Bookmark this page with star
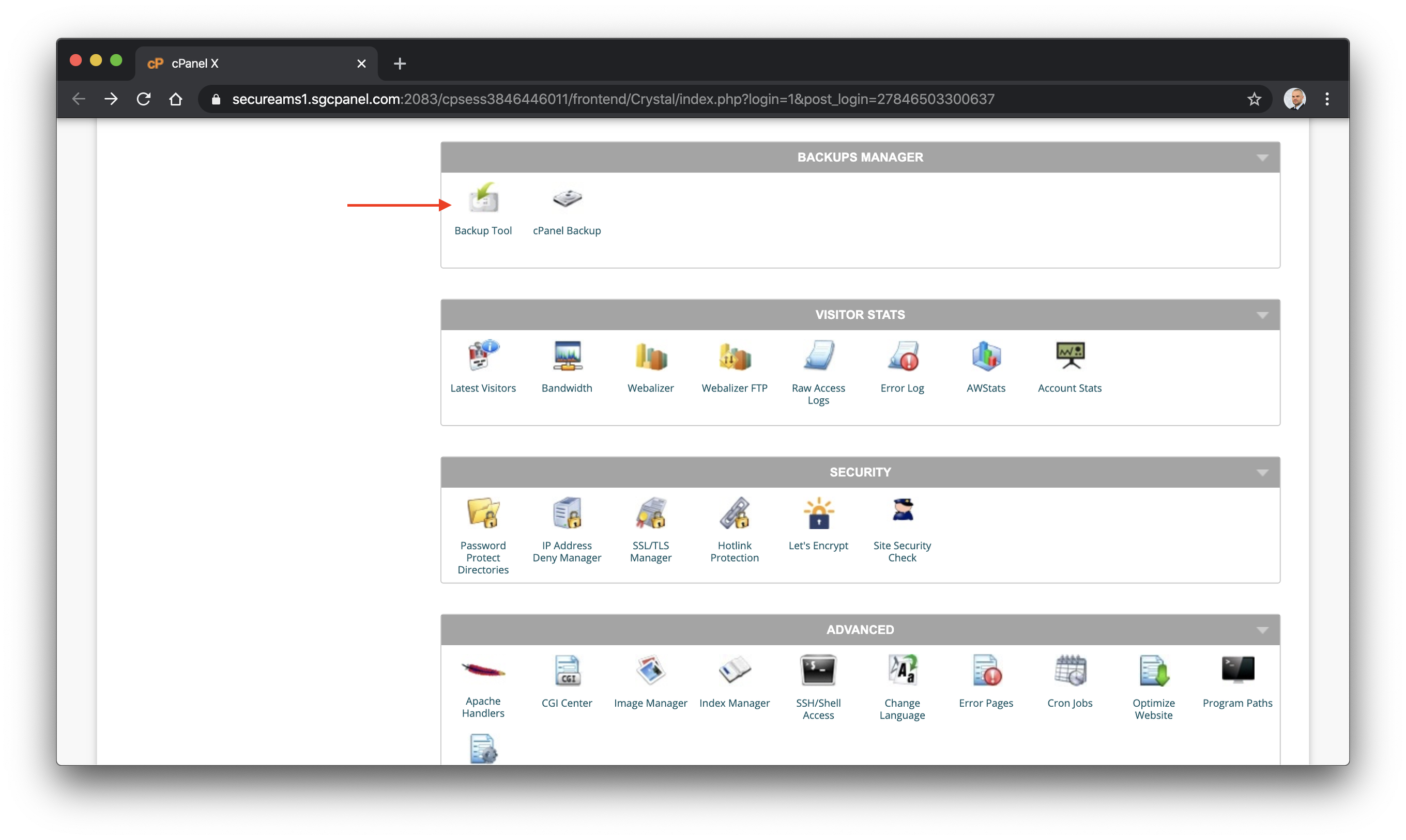The width and height of the screenshot is (1406, 840). coord(1254,99)
